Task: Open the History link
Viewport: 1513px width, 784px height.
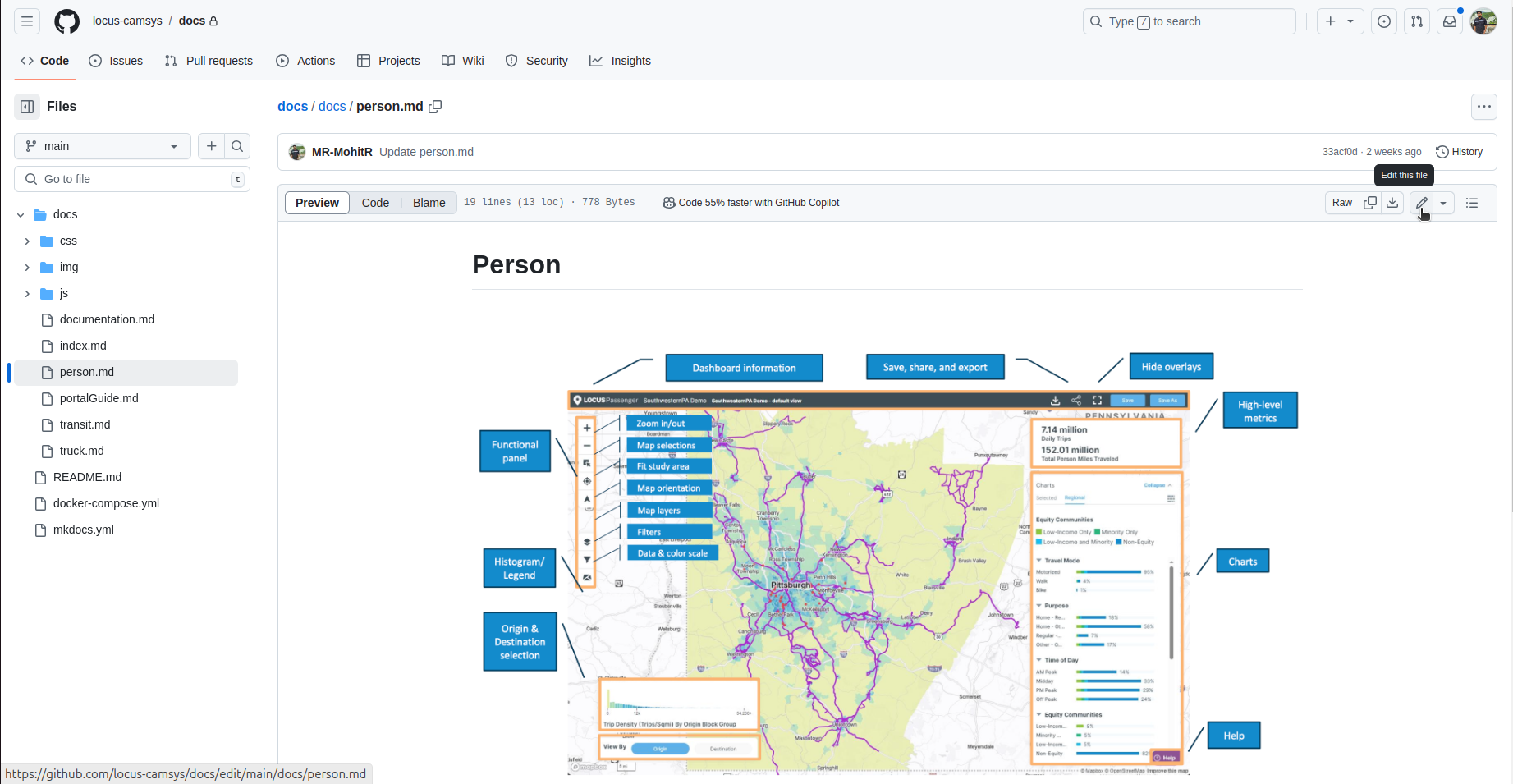Action: click(x=1459, y=152)
